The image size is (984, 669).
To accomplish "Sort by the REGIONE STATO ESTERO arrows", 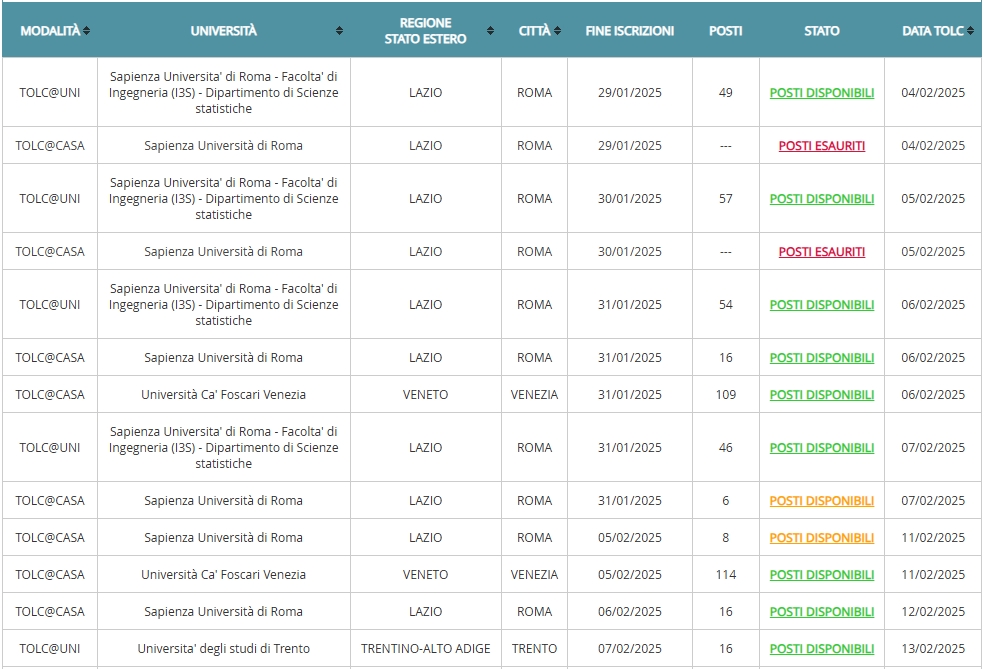I will pos(491,31).
